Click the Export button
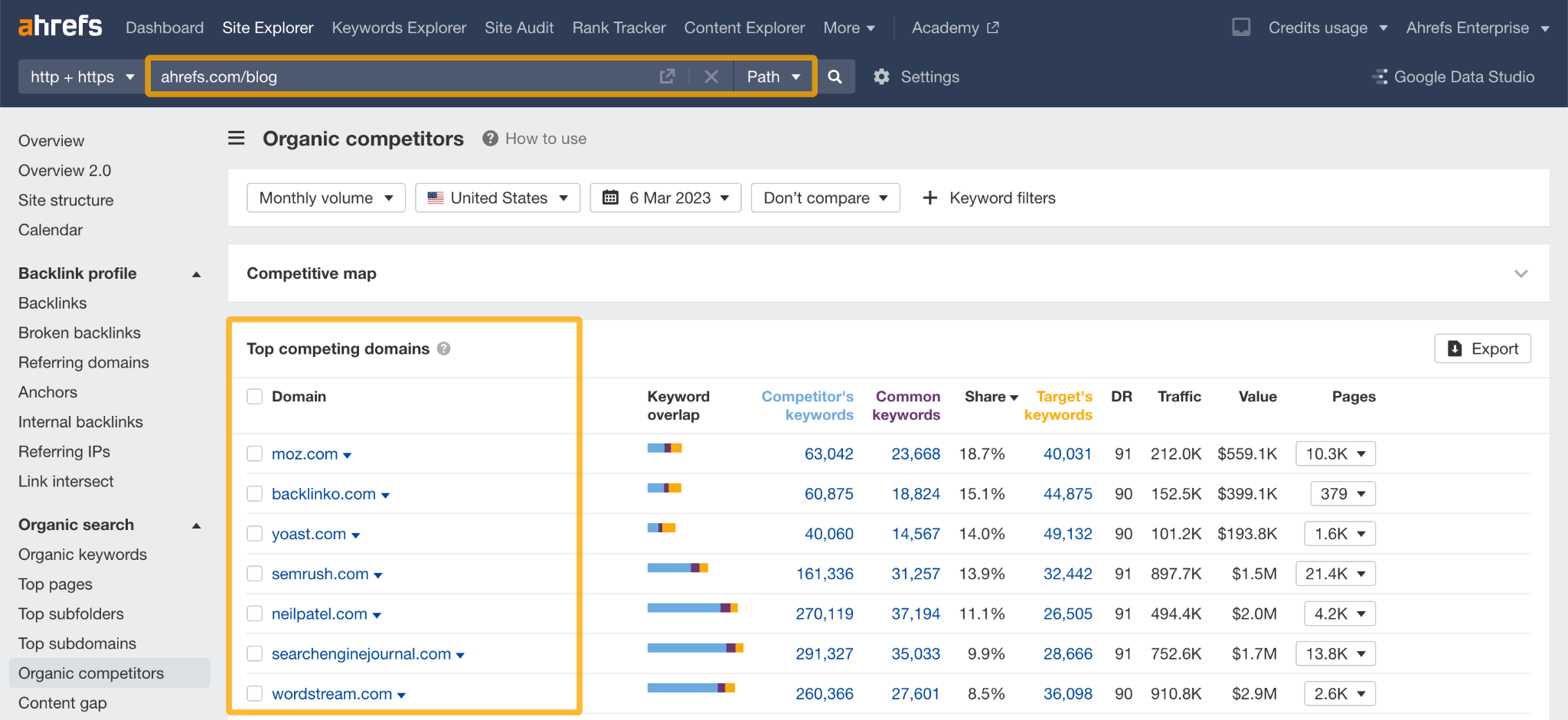 coord(1481,349)
